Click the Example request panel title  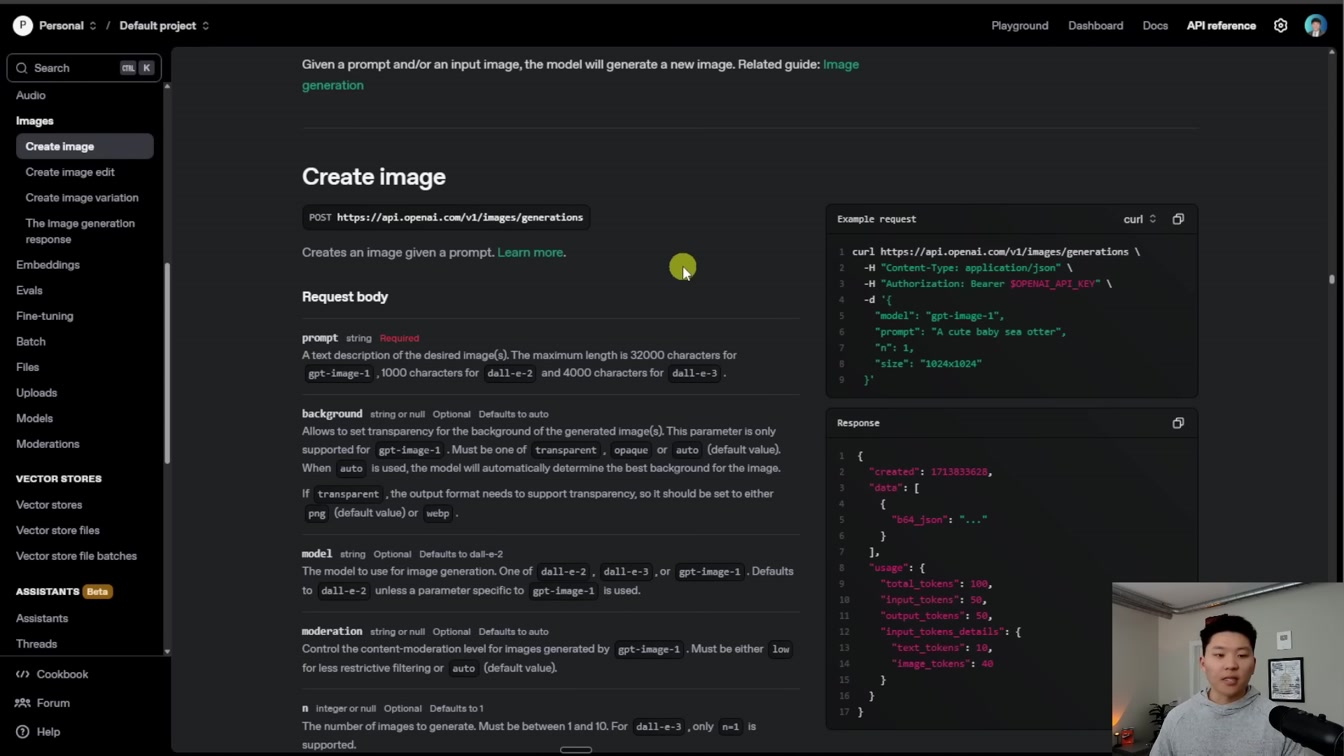[876, 219]
